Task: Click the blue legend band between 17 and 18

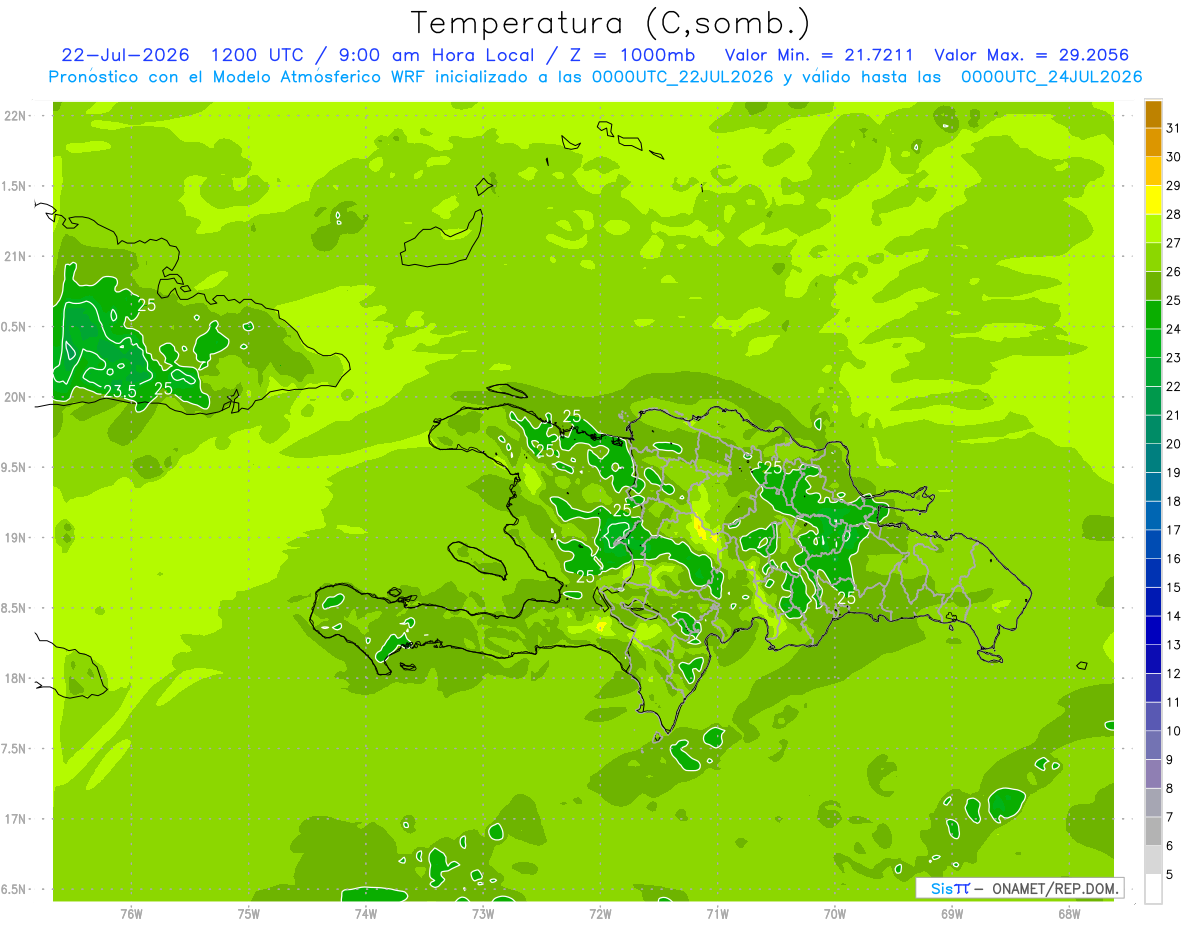Action: (1153, 515)
